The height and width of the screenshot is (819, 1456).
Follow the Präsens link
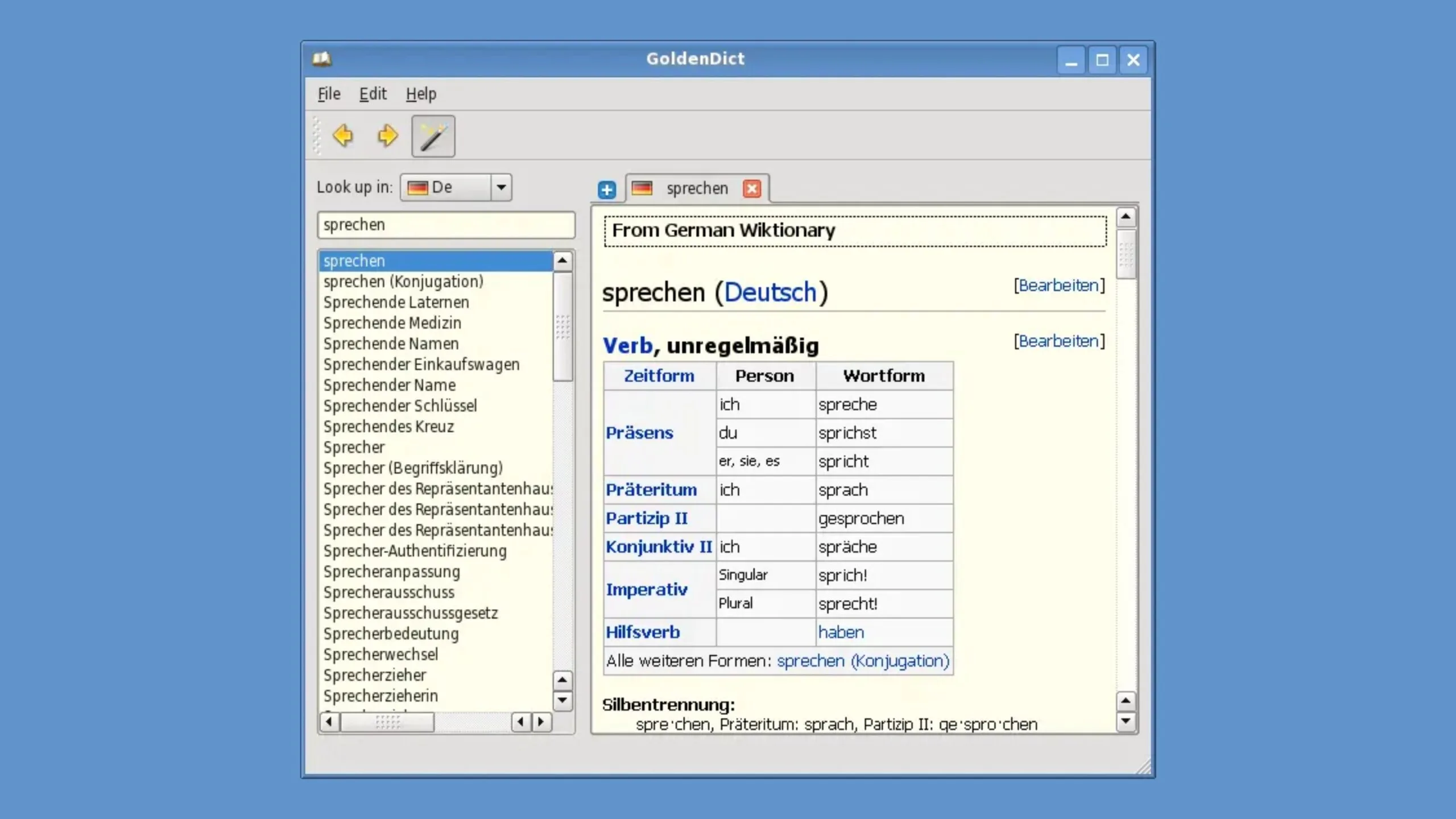639,433
